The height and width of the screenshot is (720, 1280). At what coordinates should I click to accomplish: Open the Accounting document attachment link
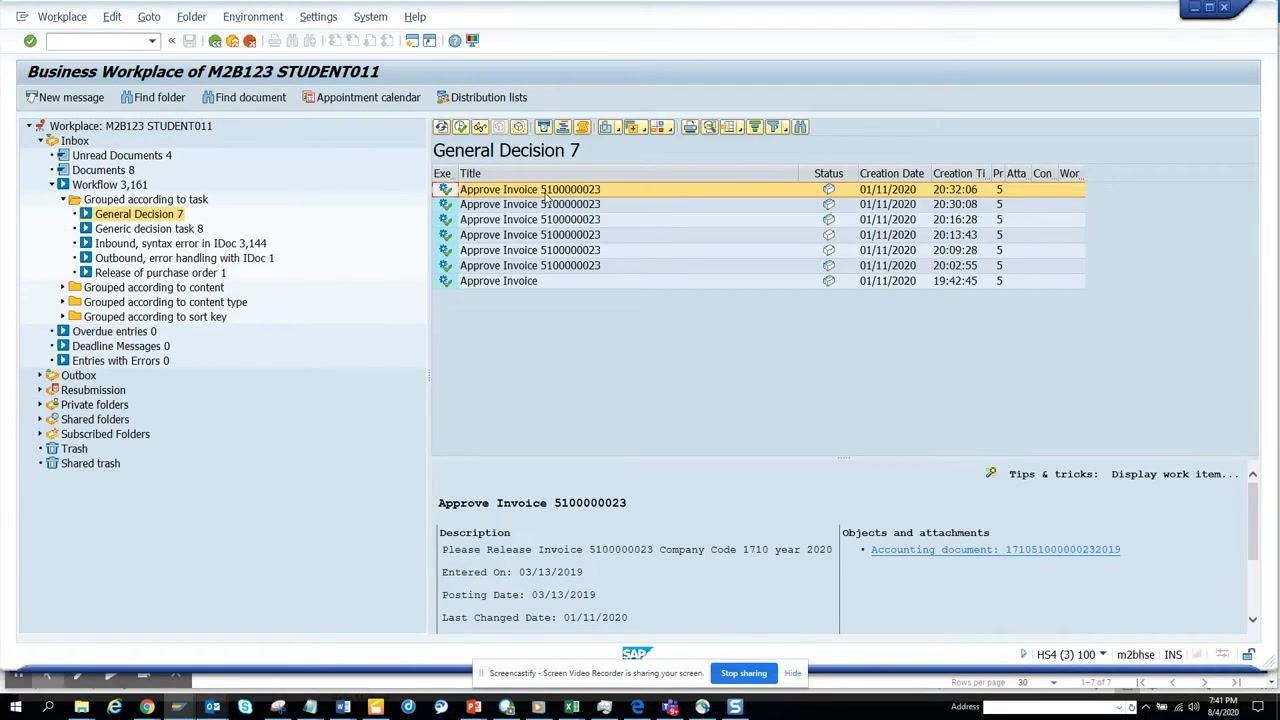(x=995, y=550)
